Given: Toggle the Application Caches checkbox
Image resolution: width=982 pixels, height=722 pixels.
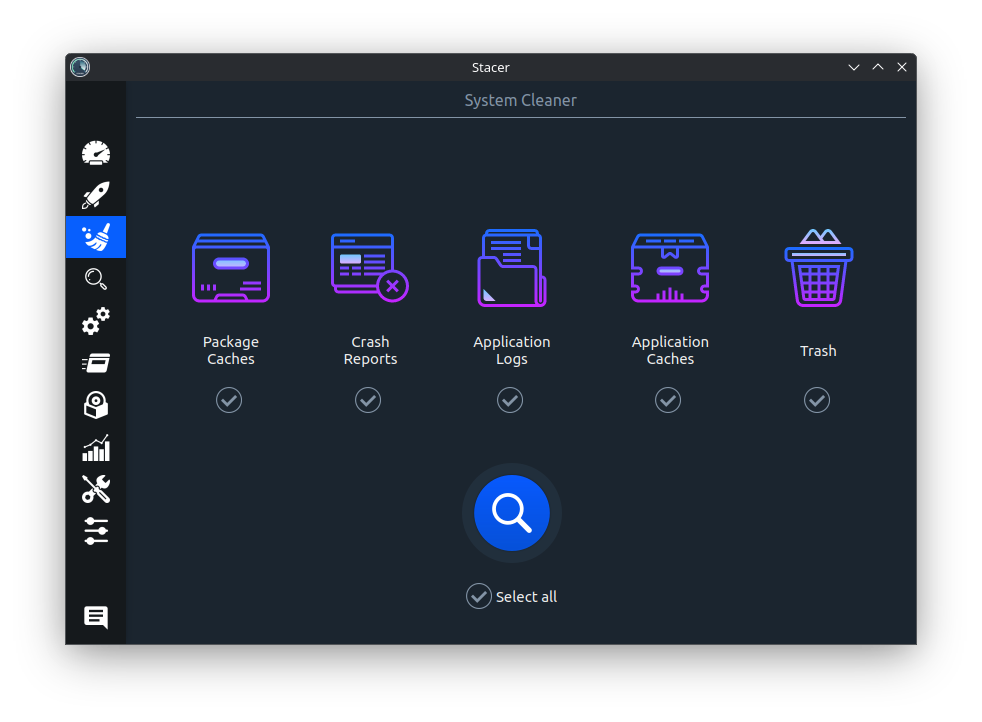Looking at the screenshot, I should point(668,400).
